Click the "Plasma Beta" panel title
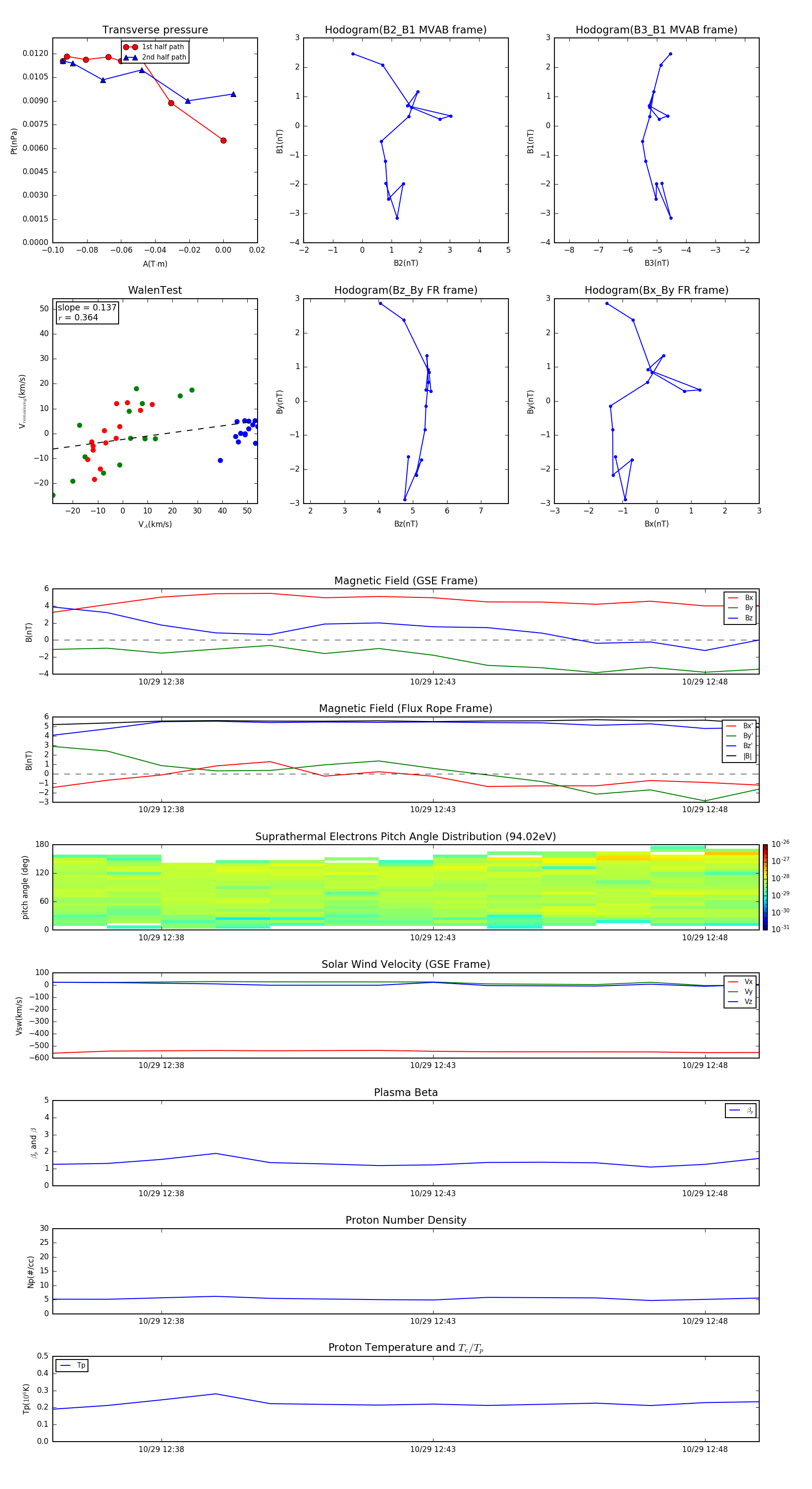 (x=406, y=1093)
